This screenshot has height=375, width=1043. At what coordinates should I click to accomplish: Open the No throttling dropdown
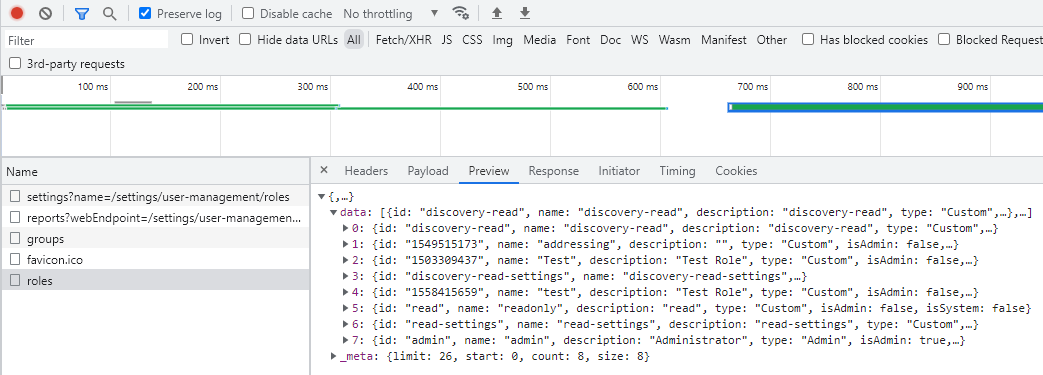[390, 13]
